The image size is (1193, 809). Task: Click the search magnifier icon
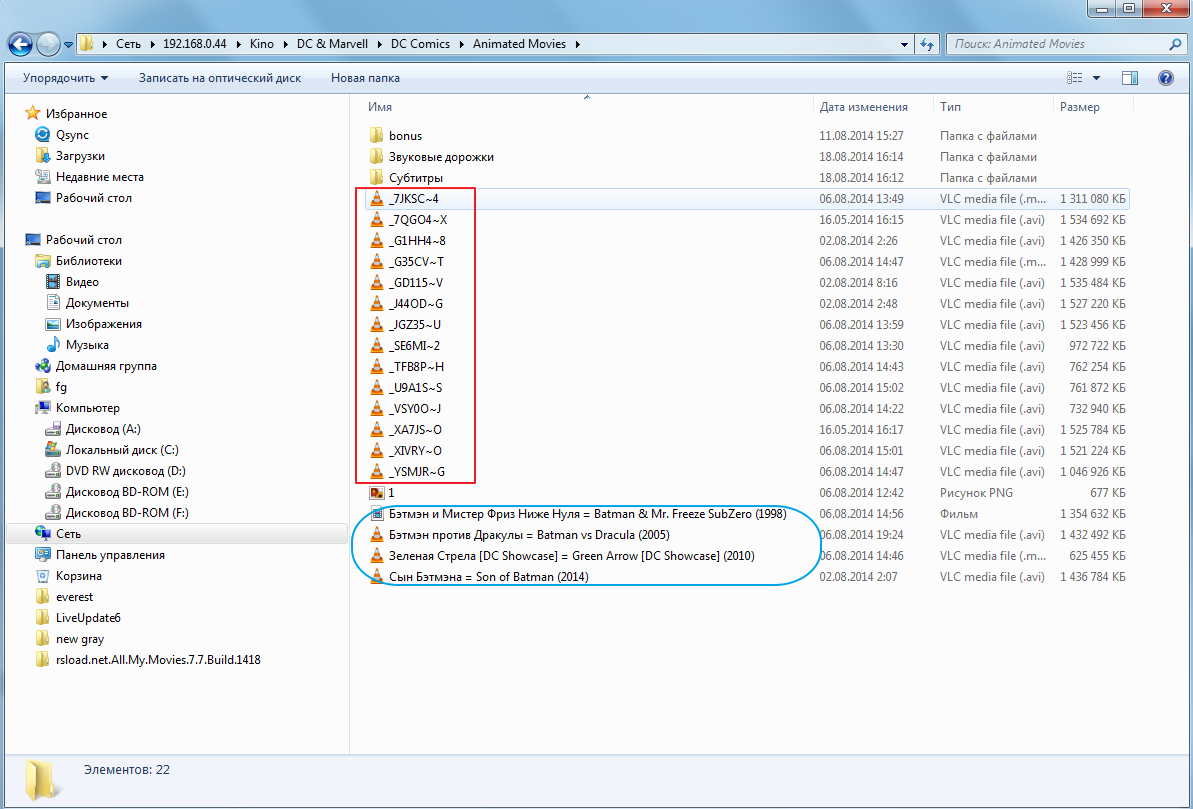(1175, 44)
